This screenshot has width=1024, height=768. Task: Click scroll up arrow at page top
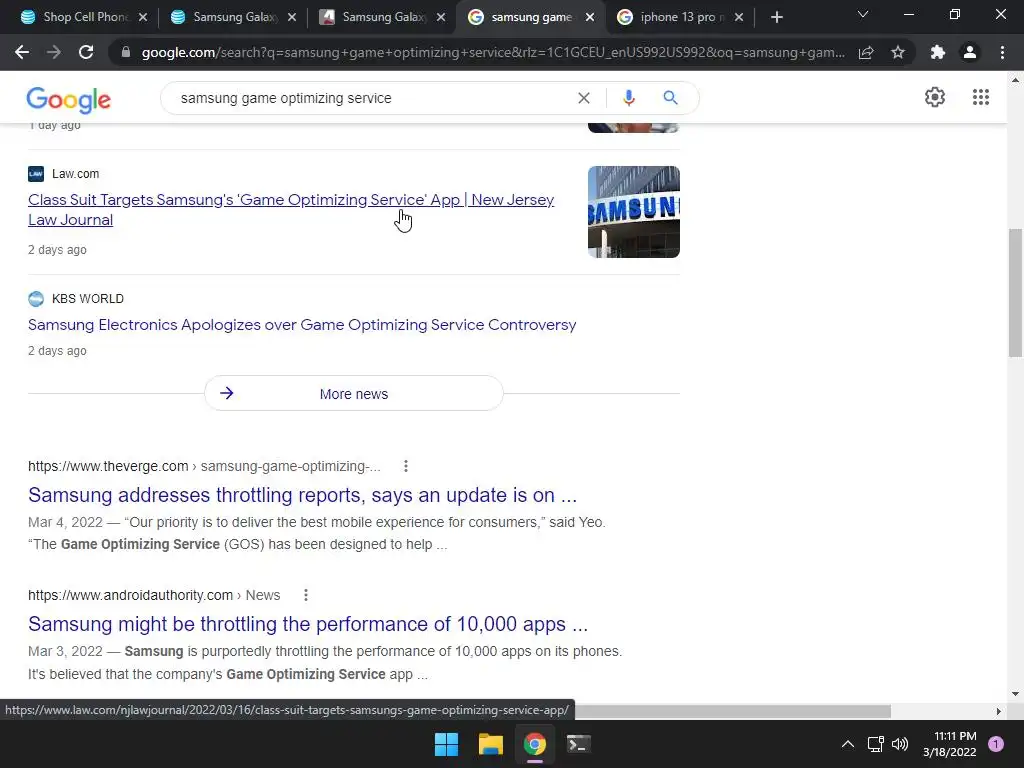click(1015, 80)
